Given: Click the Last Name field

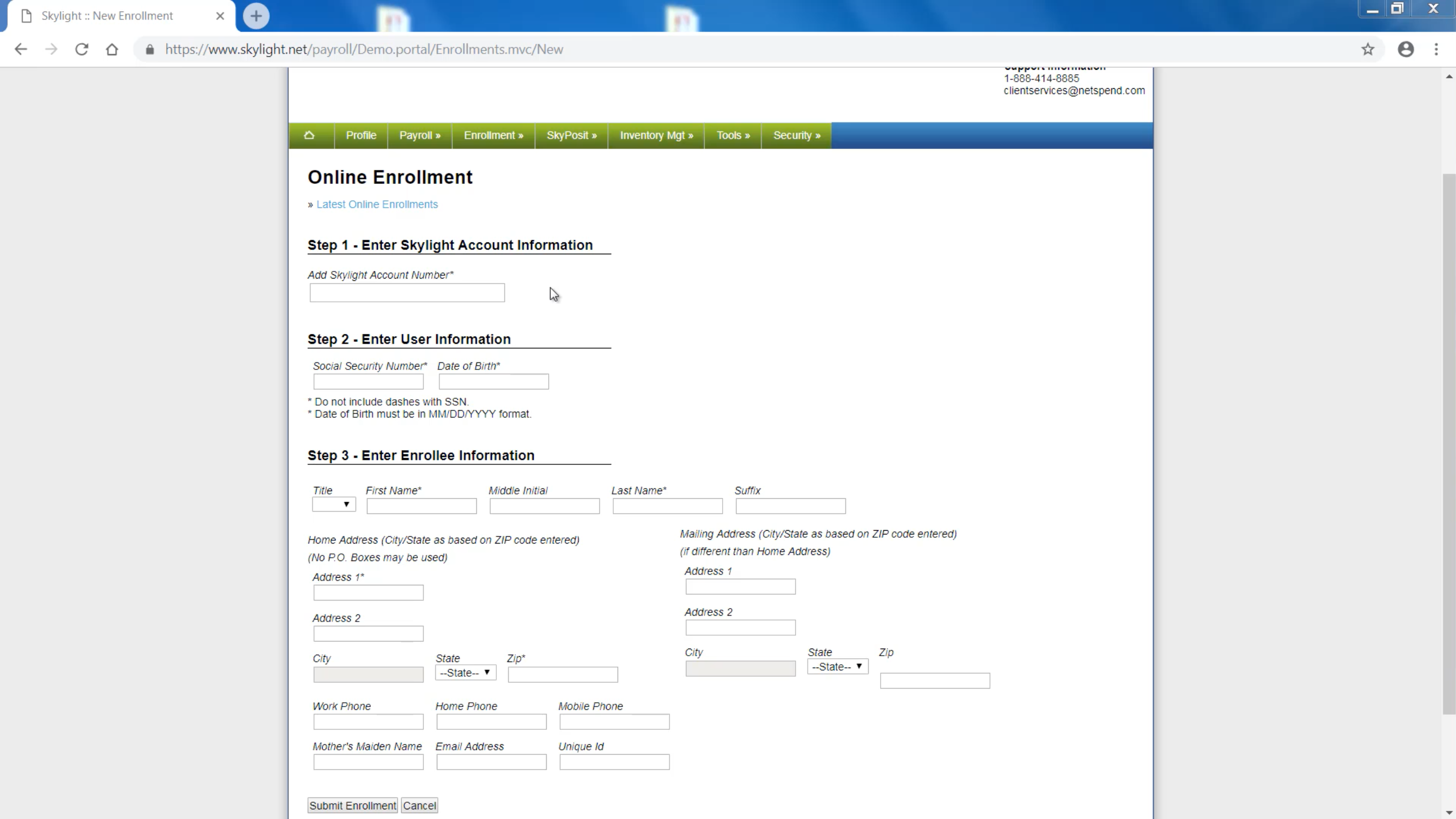Looking at the screenshot, I should tap(667, 506).
